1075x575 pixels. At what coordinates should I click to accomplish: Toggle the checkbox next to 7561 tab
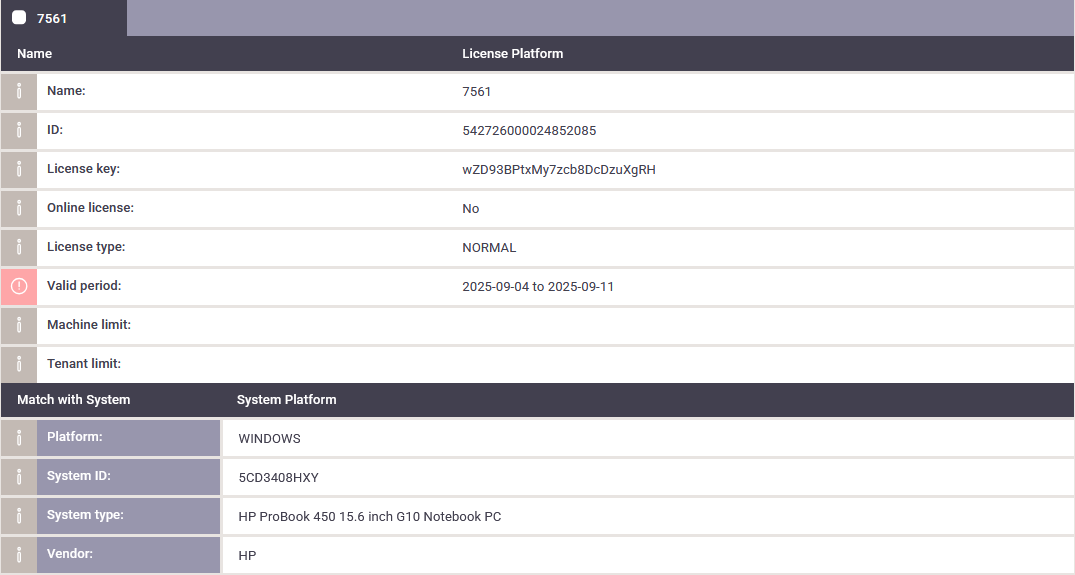pos(19,18)
